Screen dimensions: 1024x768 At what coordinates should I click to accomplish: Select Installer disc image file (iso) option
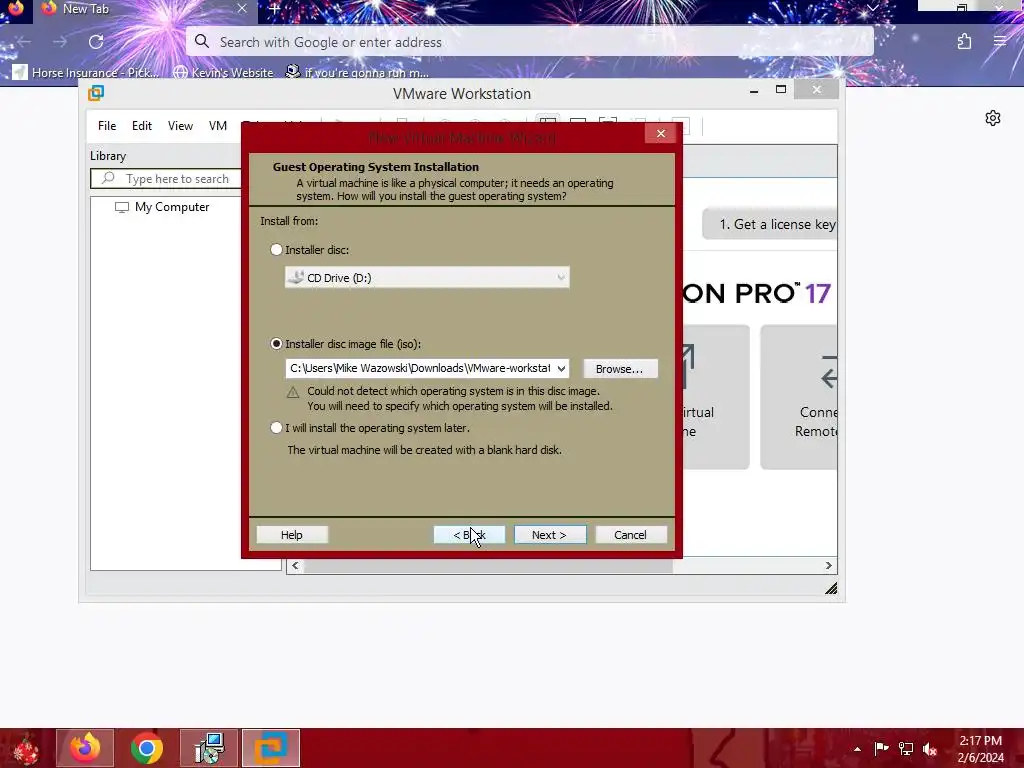(276, 344)
